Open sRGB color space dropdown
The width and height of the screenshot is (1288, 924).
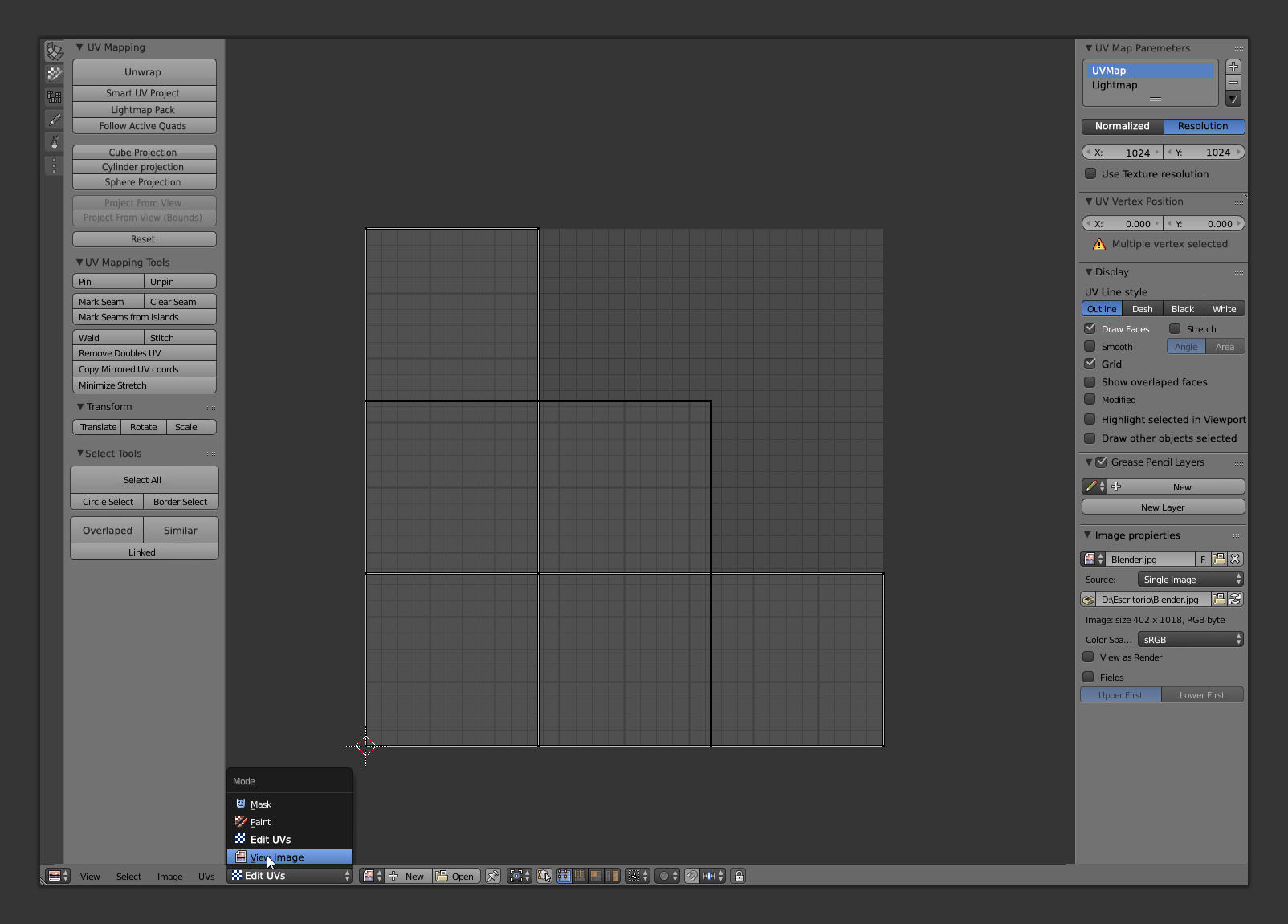point(1191,639)
